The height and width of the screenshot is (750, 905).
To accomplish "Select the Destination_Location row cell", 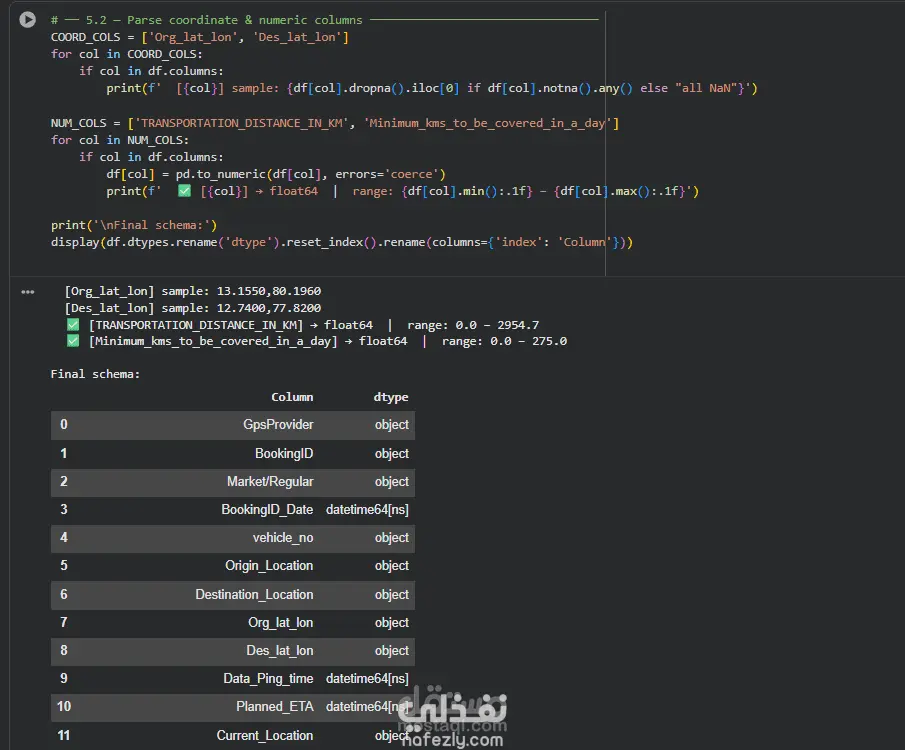I will coord(255,595).
